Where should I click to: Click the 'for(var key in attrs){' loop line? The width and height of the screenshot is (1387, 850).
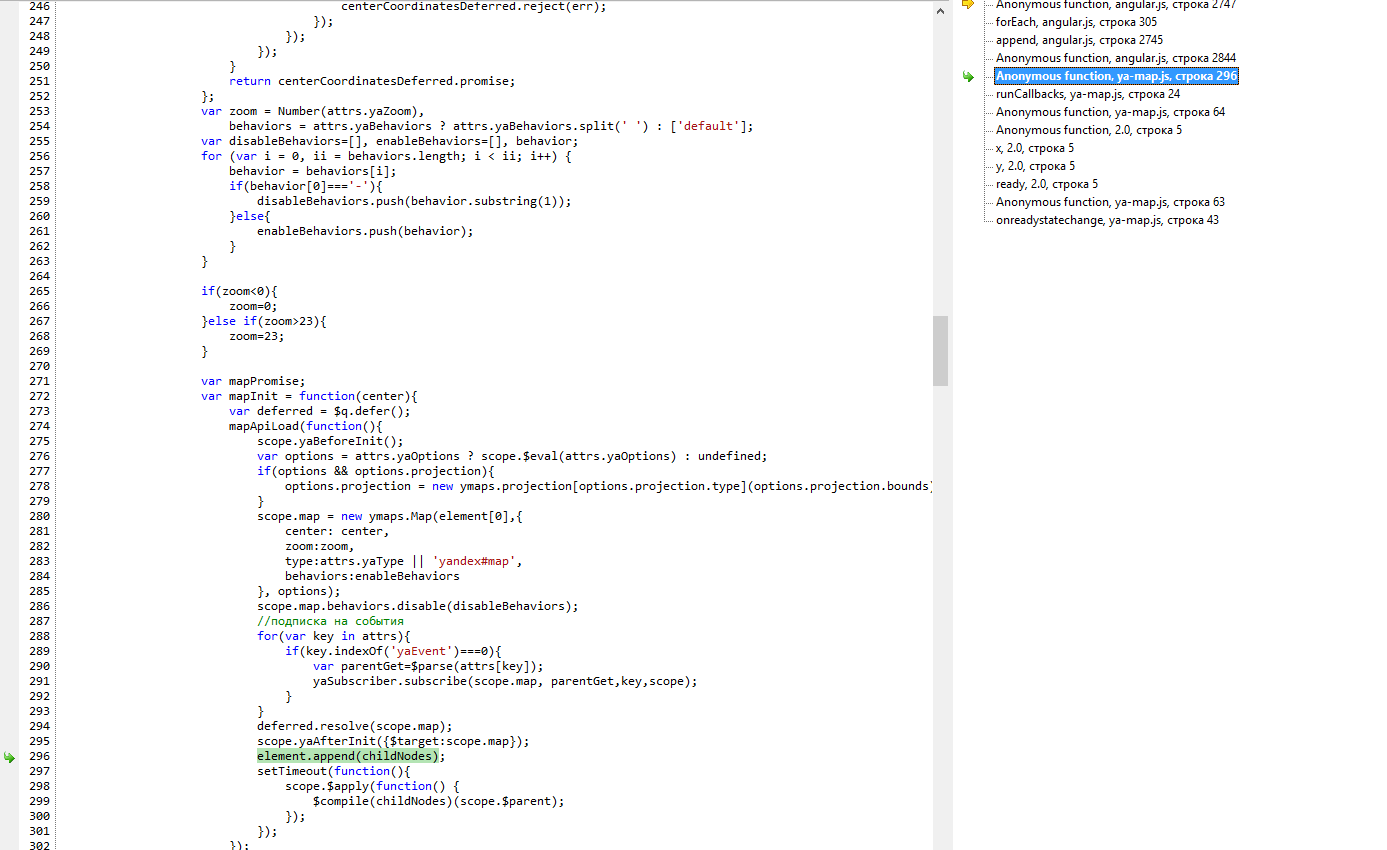(x=333, y=636)
